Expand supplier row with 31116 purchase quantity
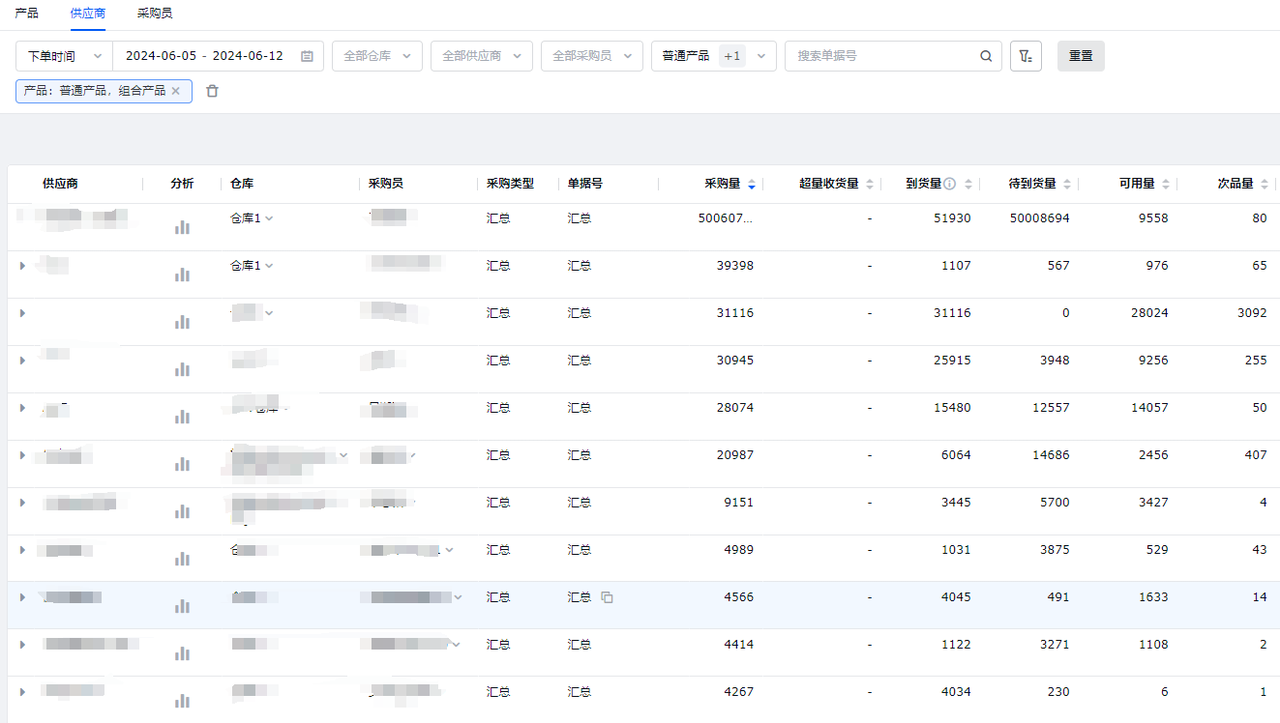This screenshot has height=723, width=1280. click(22, 313)
